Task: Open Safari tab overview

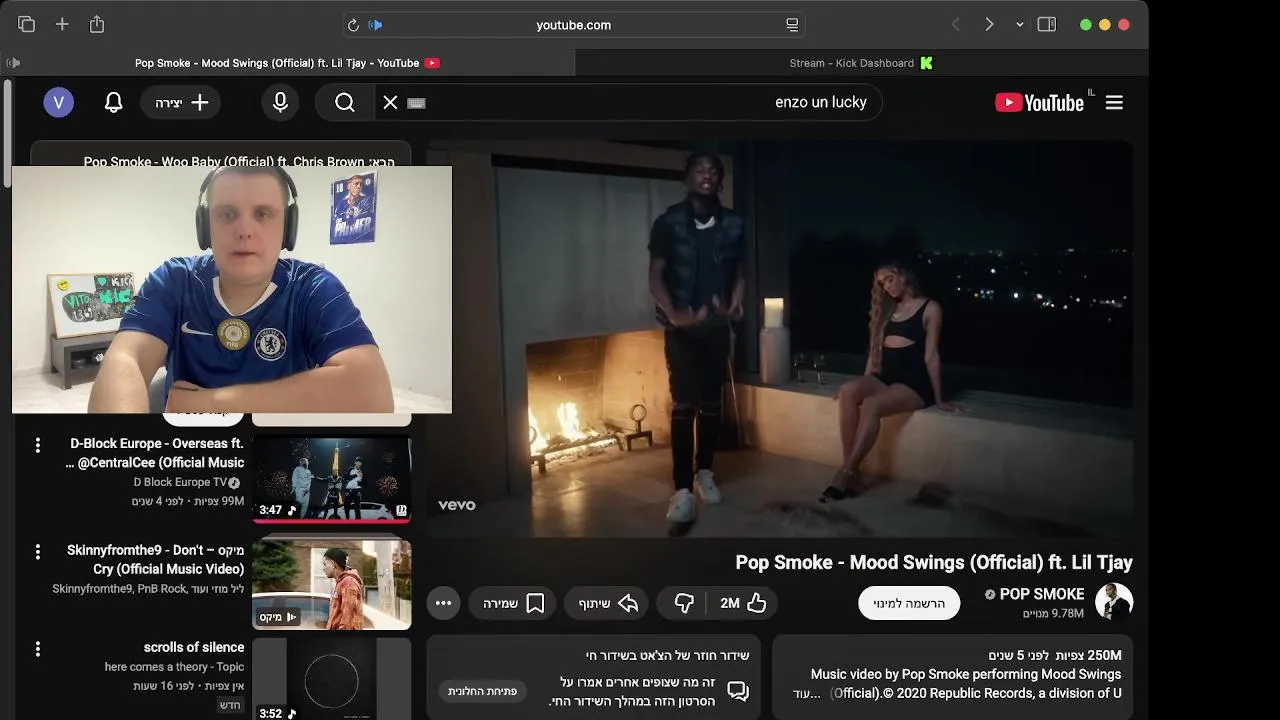Action: pos(27,25)
